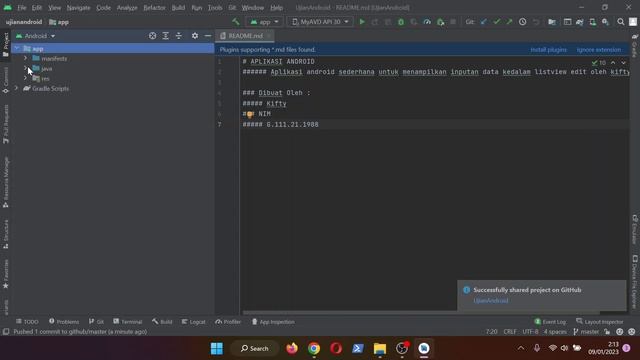Open UjianAndroid link in GitHub notification

(491, 301)
